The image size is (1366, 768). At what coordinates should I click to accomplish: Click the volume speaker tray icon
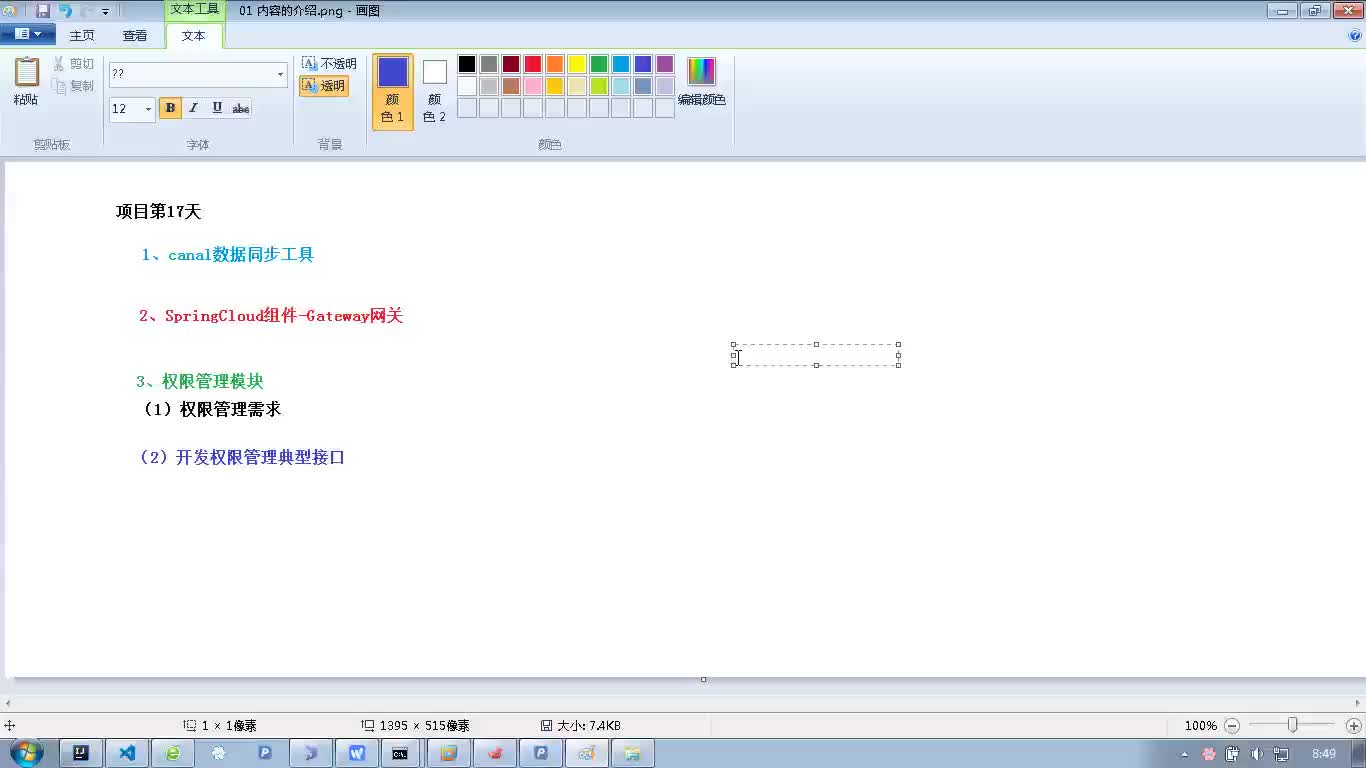click(x=1257, y=754)
